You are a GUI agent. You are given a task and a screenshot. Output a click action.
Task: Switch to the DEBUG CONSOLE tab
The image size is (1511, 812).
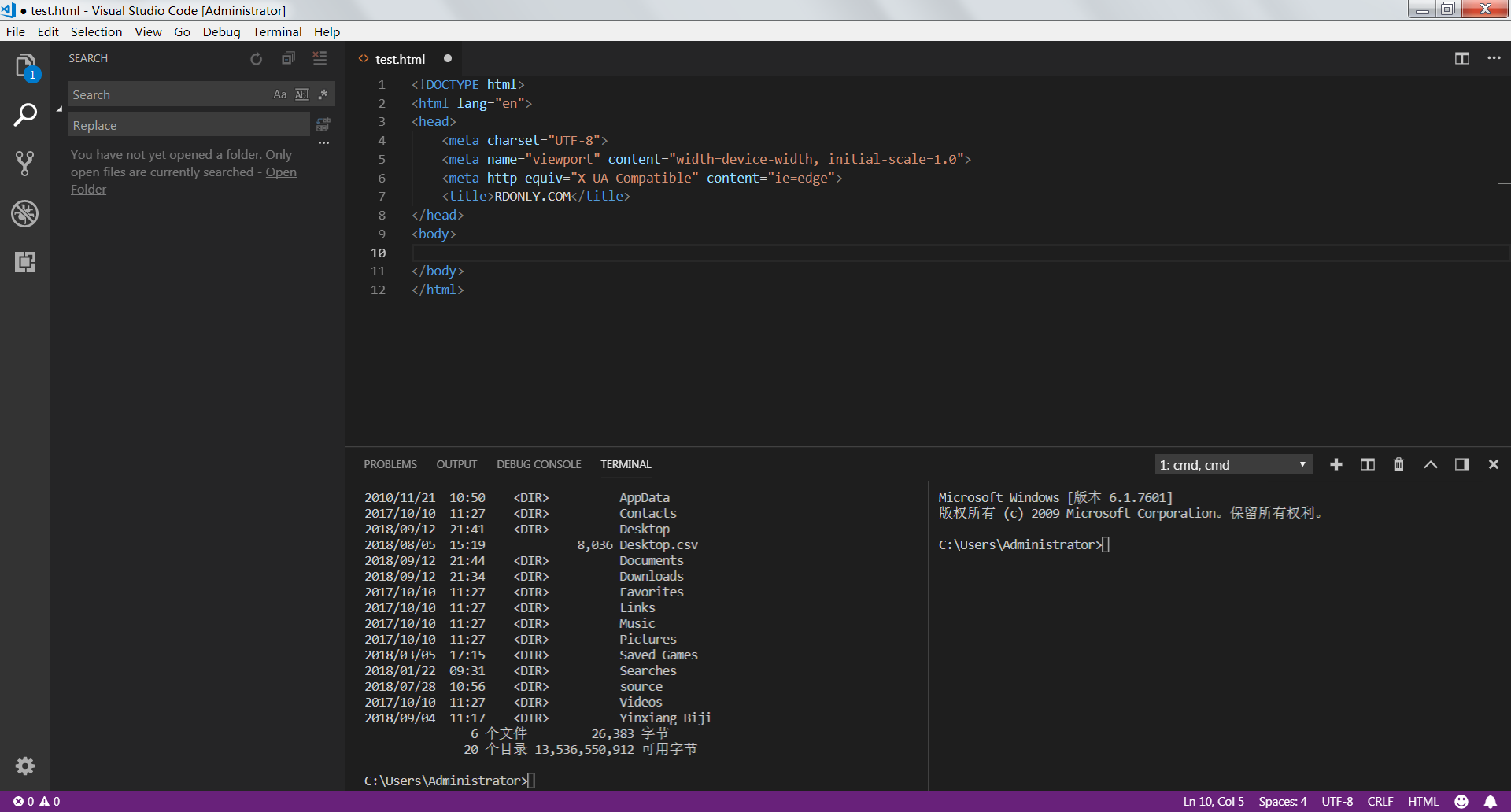(539, 465)
